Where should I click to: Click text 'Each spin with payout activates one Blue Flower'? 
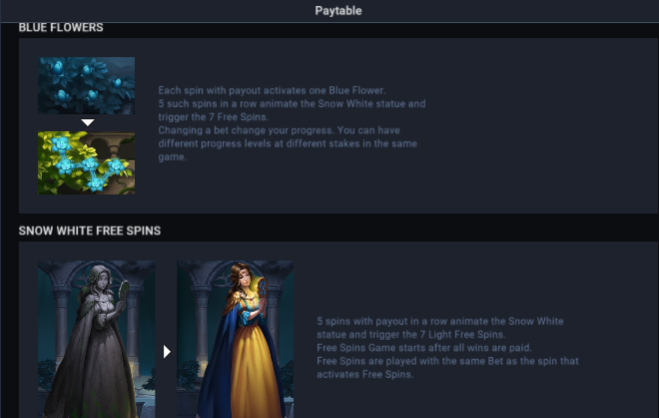[271, 90]
